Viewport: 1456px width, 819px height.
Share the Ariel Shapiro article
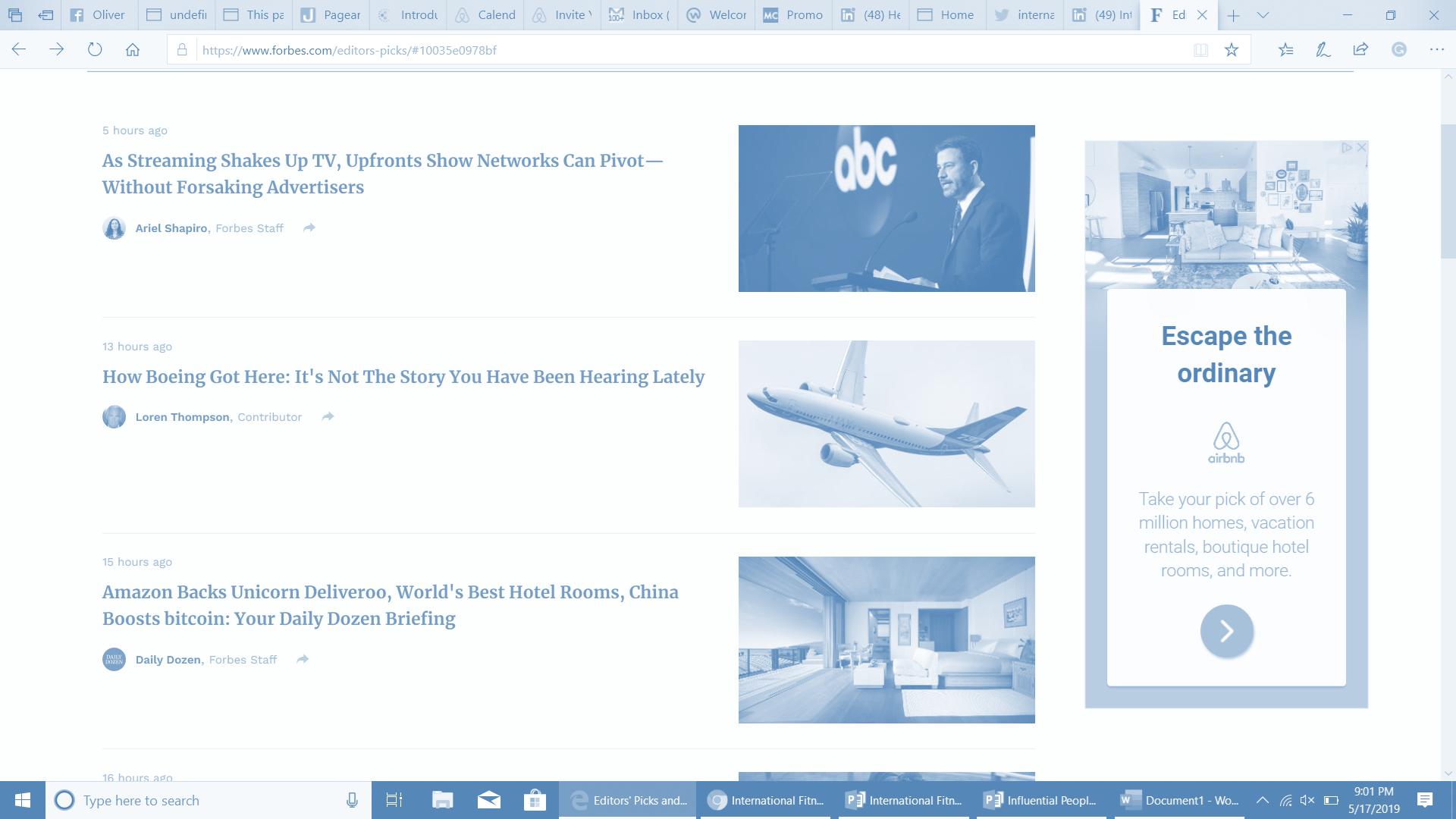tap(309, 227)
